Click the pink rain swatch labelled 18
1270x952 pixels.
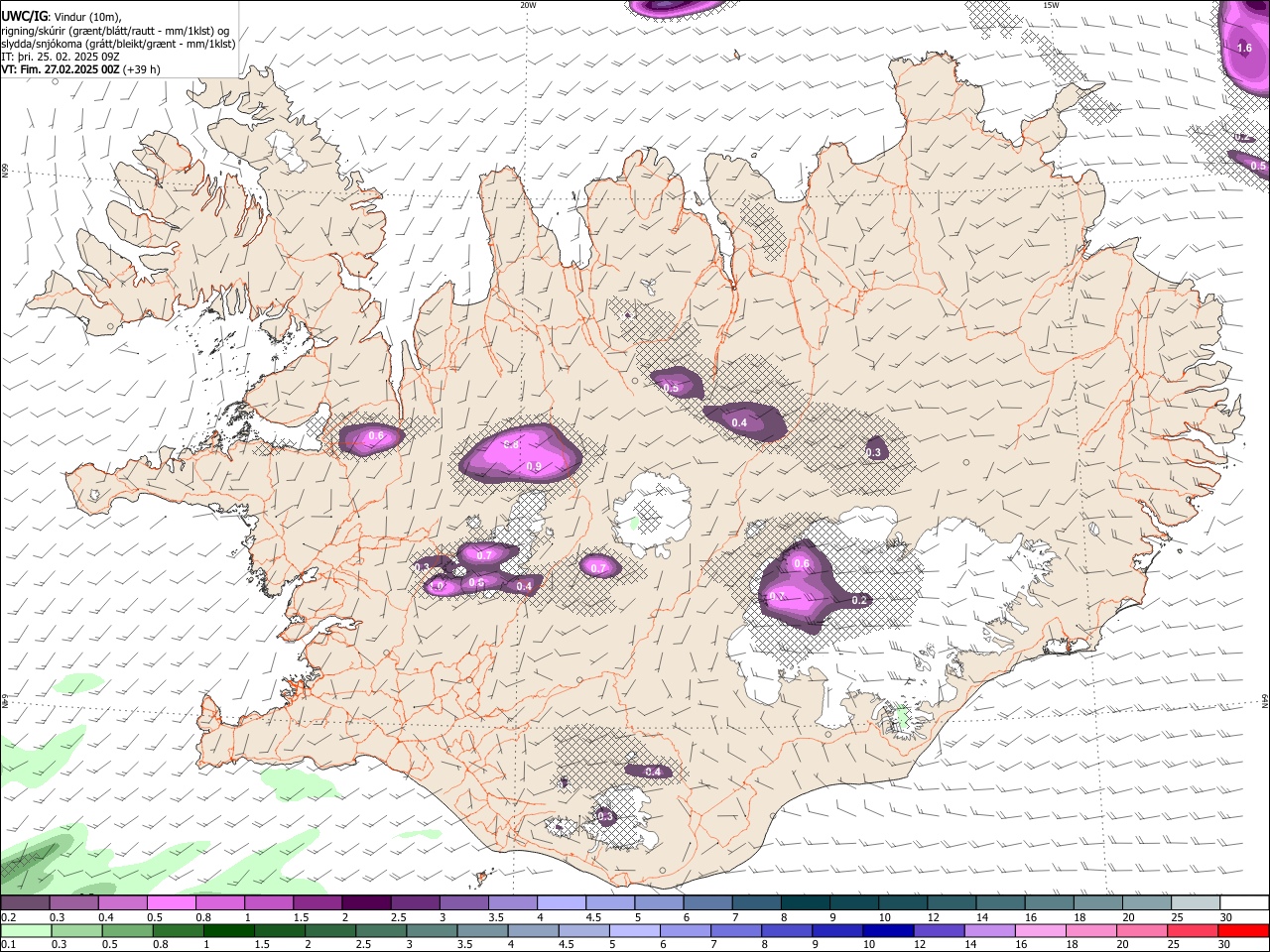tap(1090, 930)
